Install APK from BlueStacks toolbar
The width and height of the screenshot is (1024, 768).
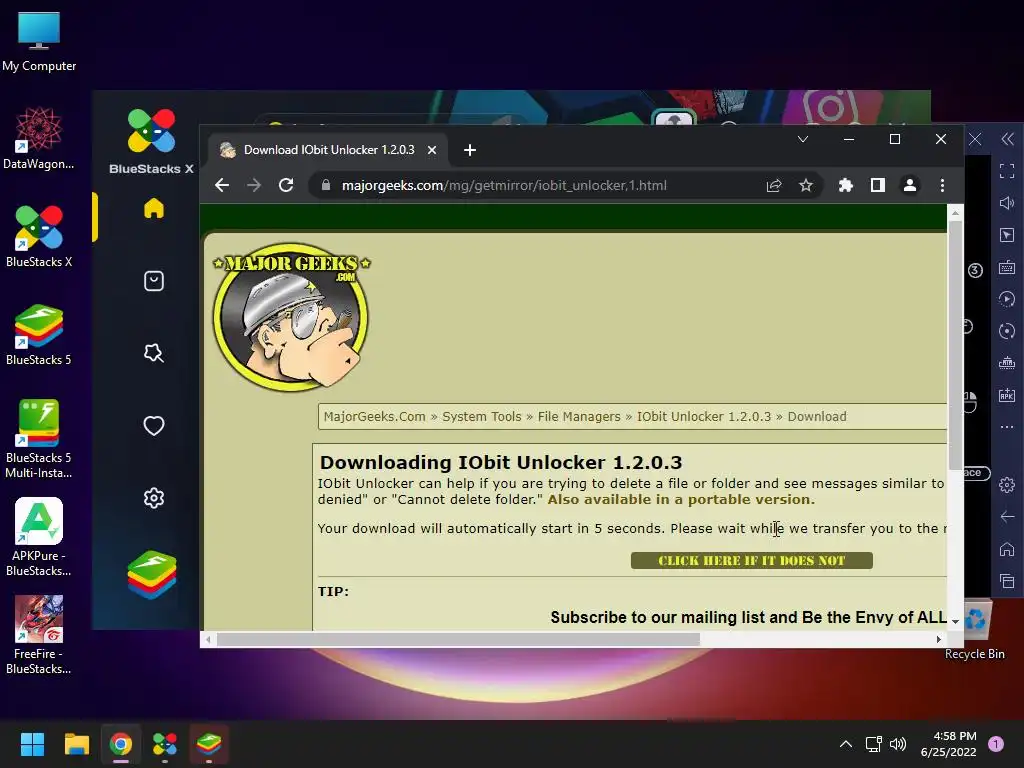(1007, 395)
